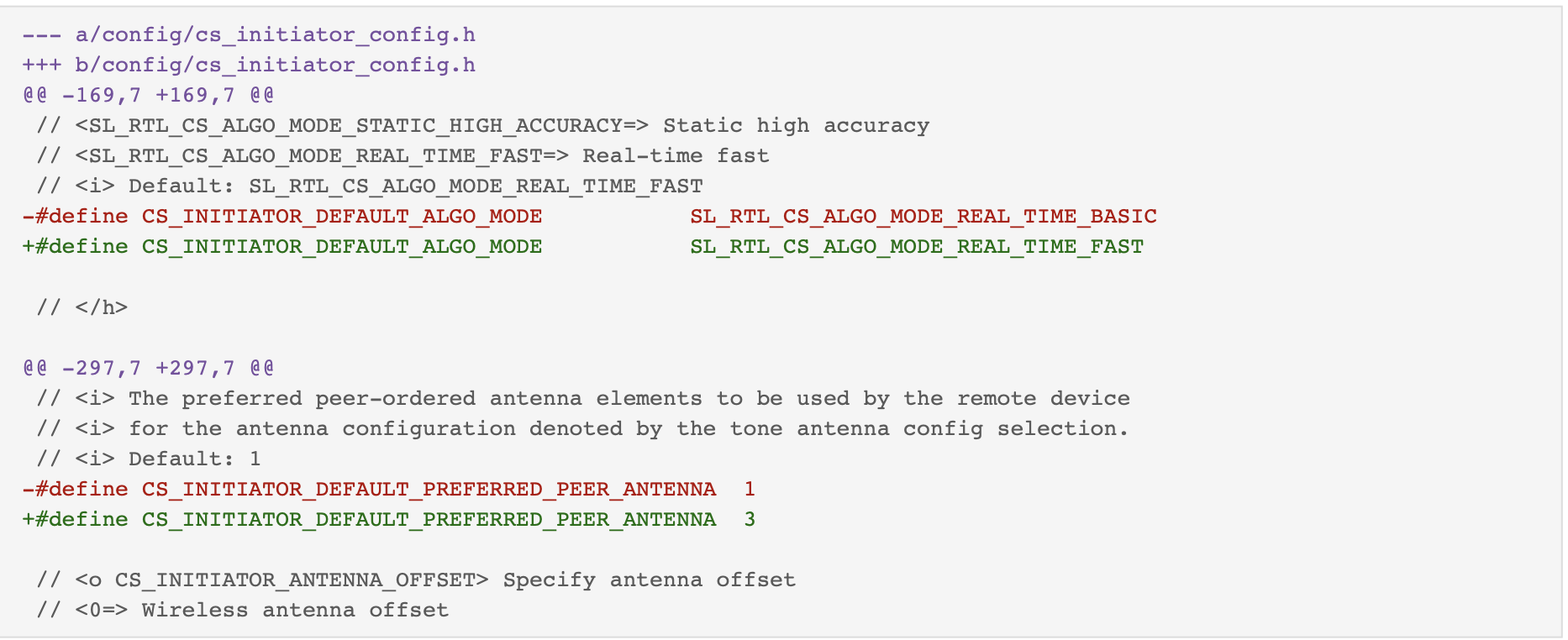Click the 'Real-time fast' option comment line

(403, 155)
